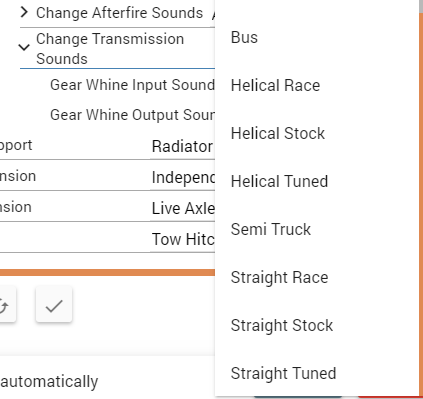
Task: Select Gear Whine Output Sound row
Action: click(x=132, y=115)
